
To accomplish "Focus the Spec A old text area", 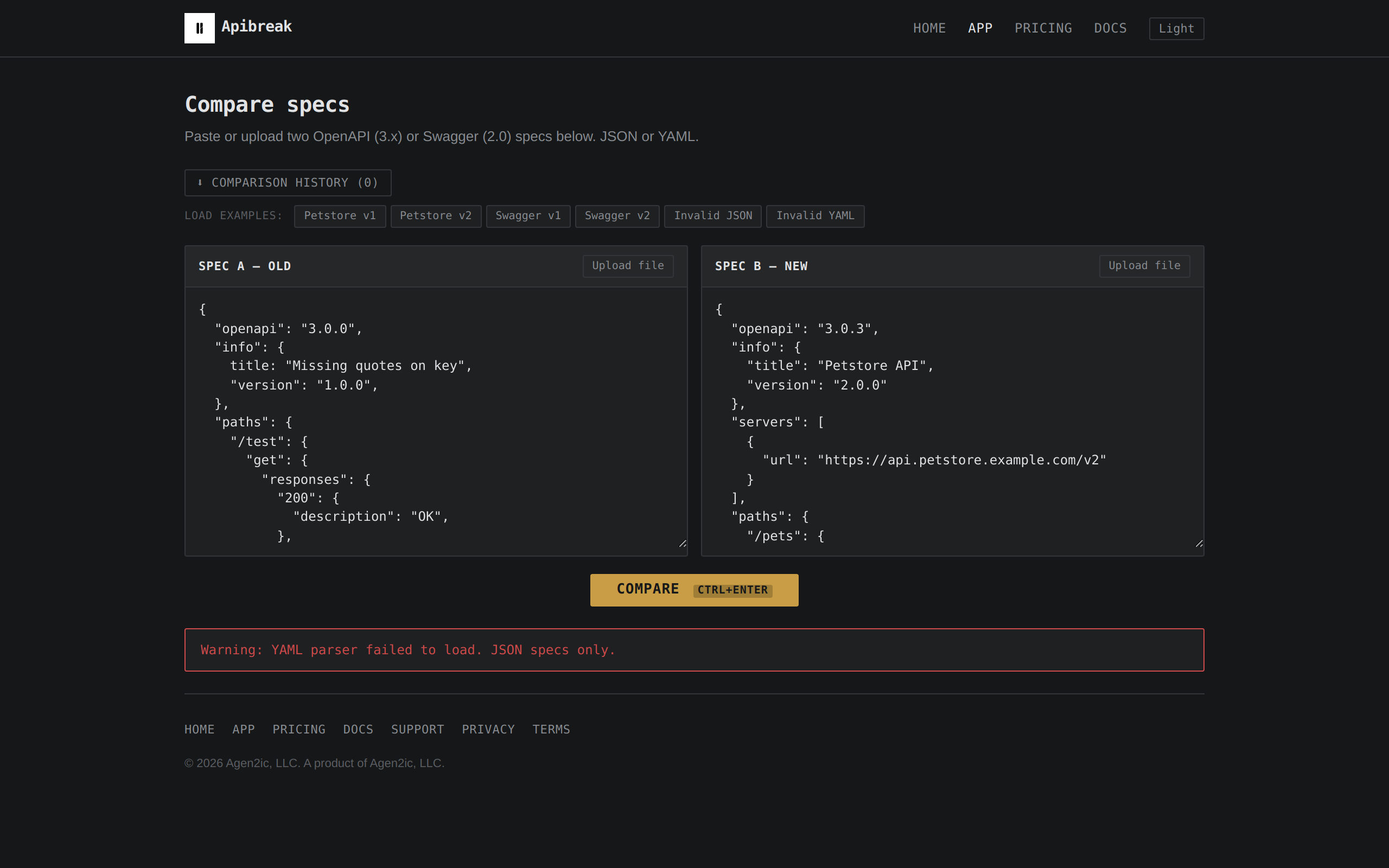I will pos(436,421).
